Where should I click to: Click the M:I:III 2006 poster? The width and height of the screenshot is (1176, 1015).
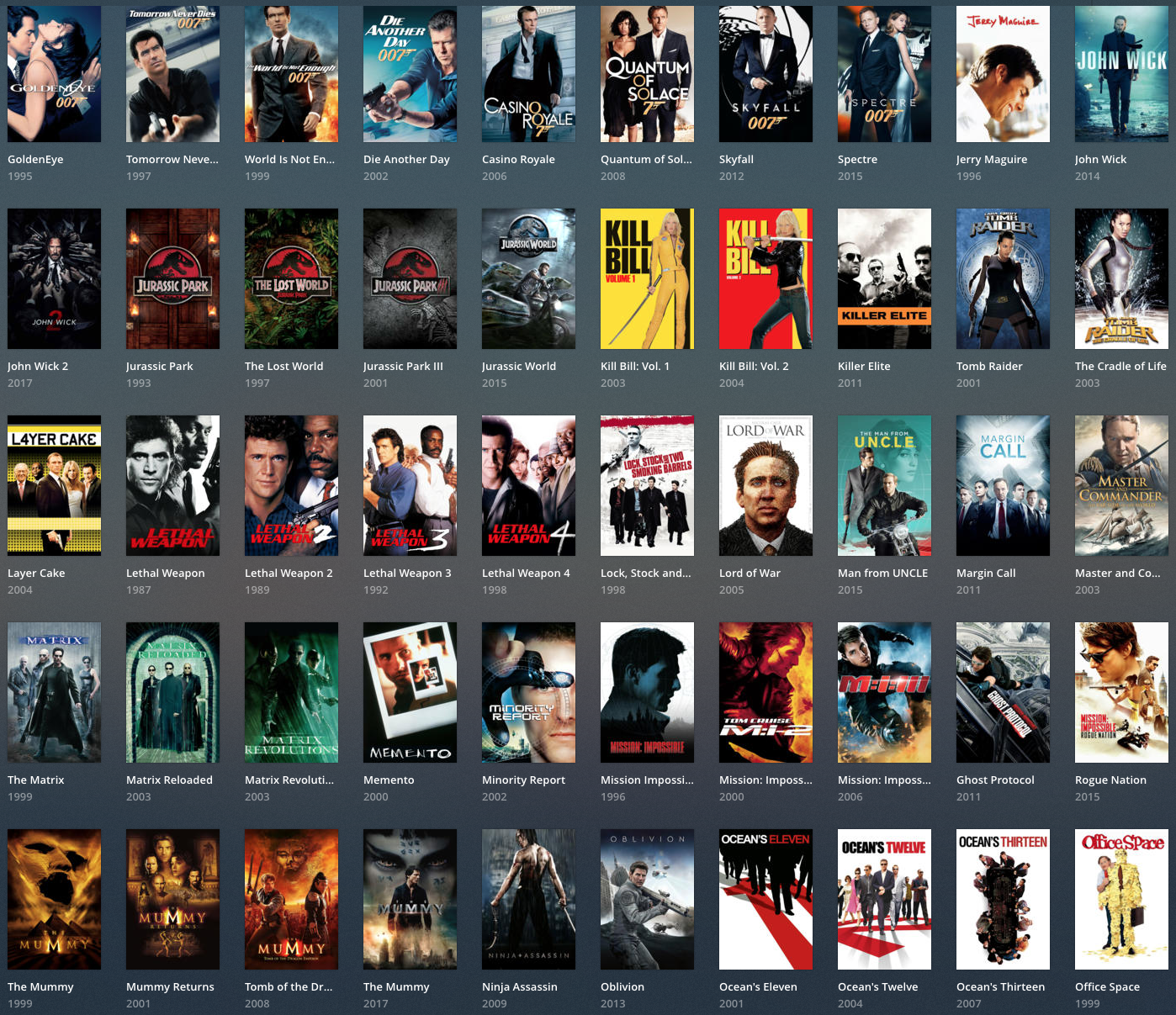[884, 692]
